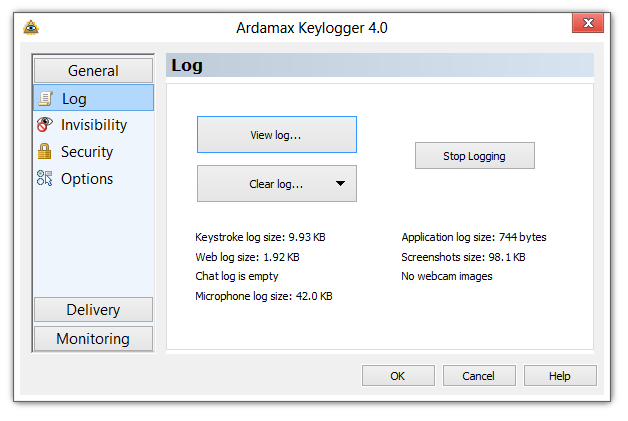Click the Log scroll icon in sidebar

pos(45,98)
